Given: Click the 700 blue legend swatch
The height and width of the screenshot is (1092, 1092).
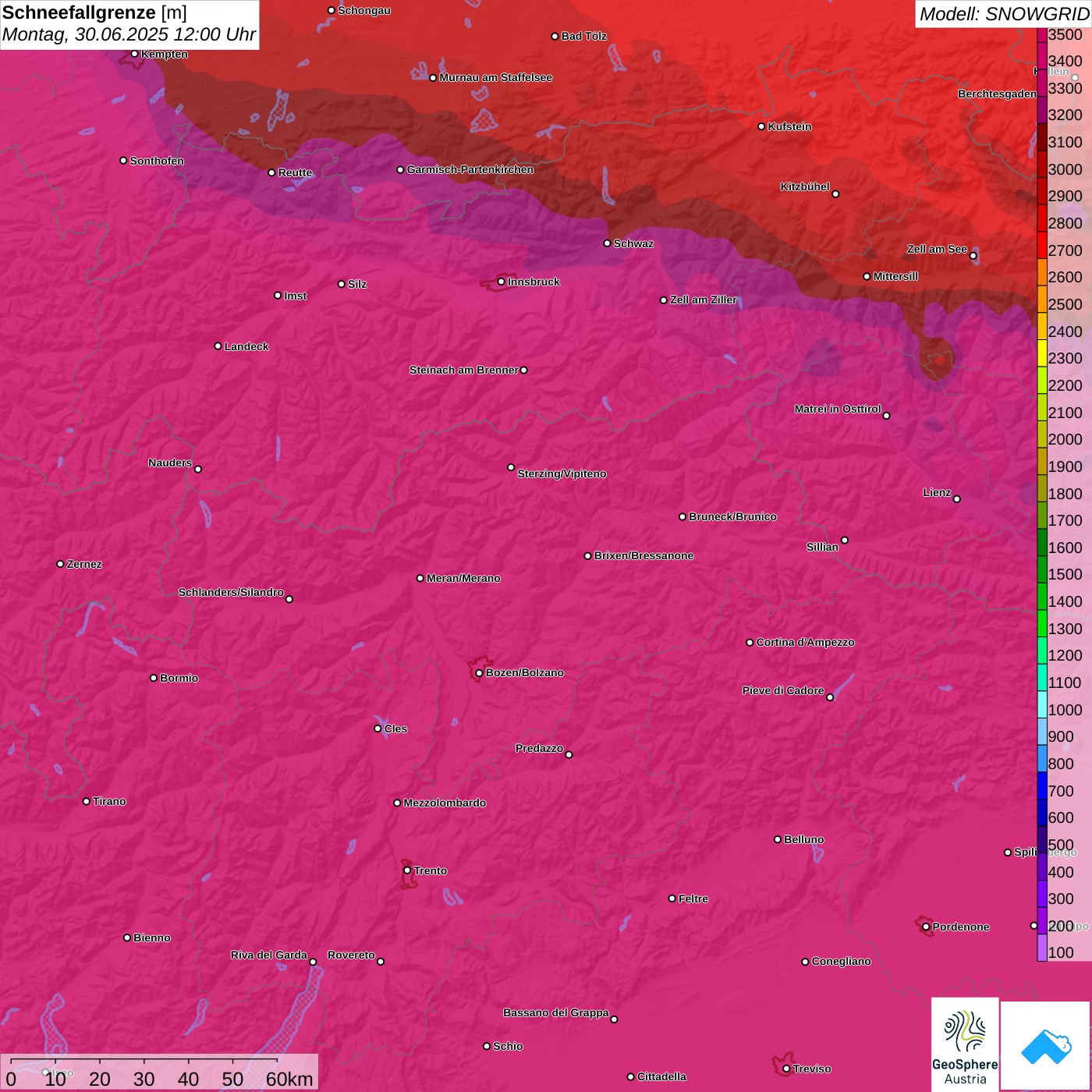Looking at the screenshot, I should [1042, 785].
